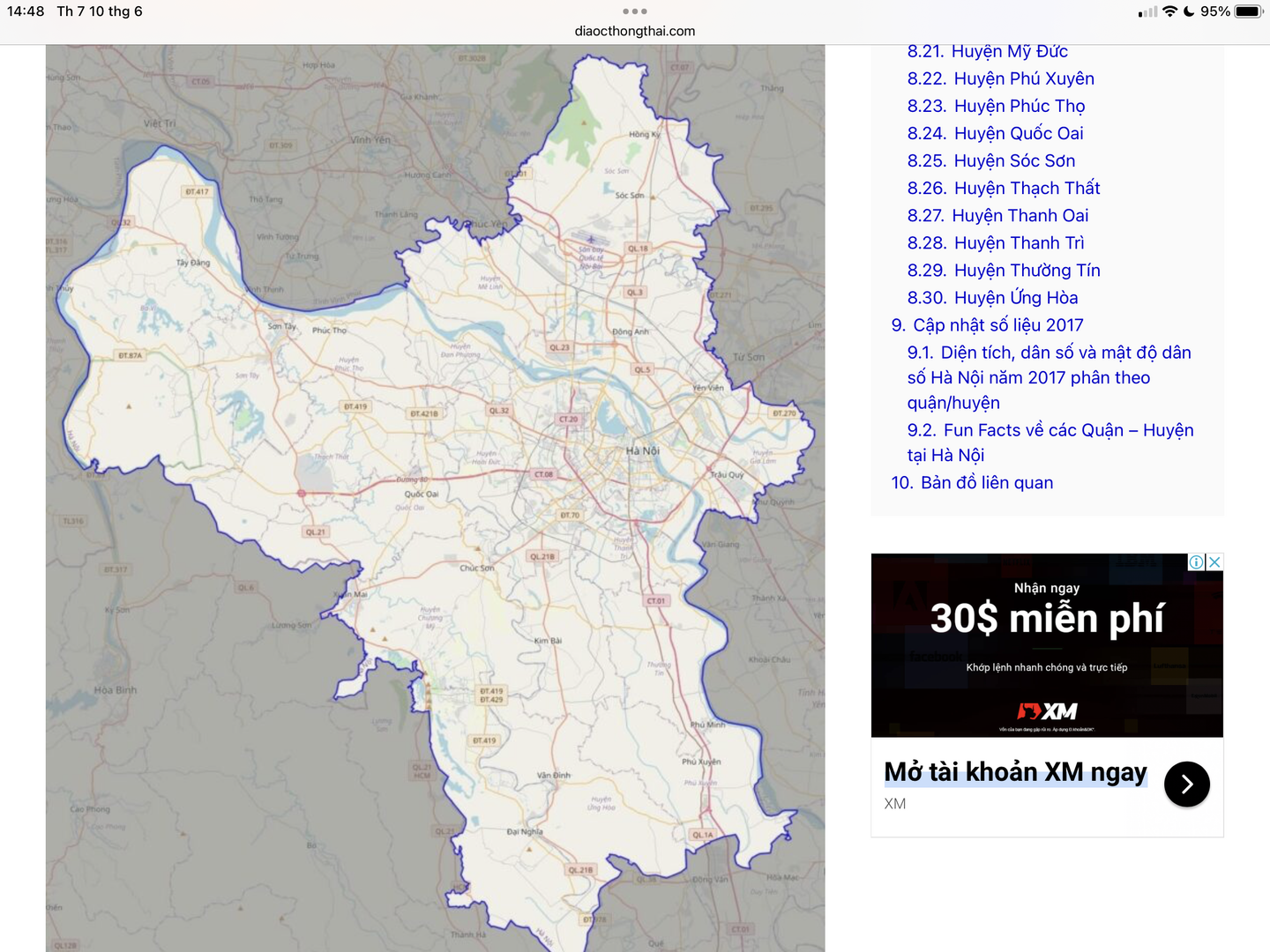The width and height of the screenshot is (1270, 952).
Task: Tap the Wi-Fi status icon
Action: tap(1169, 11)
